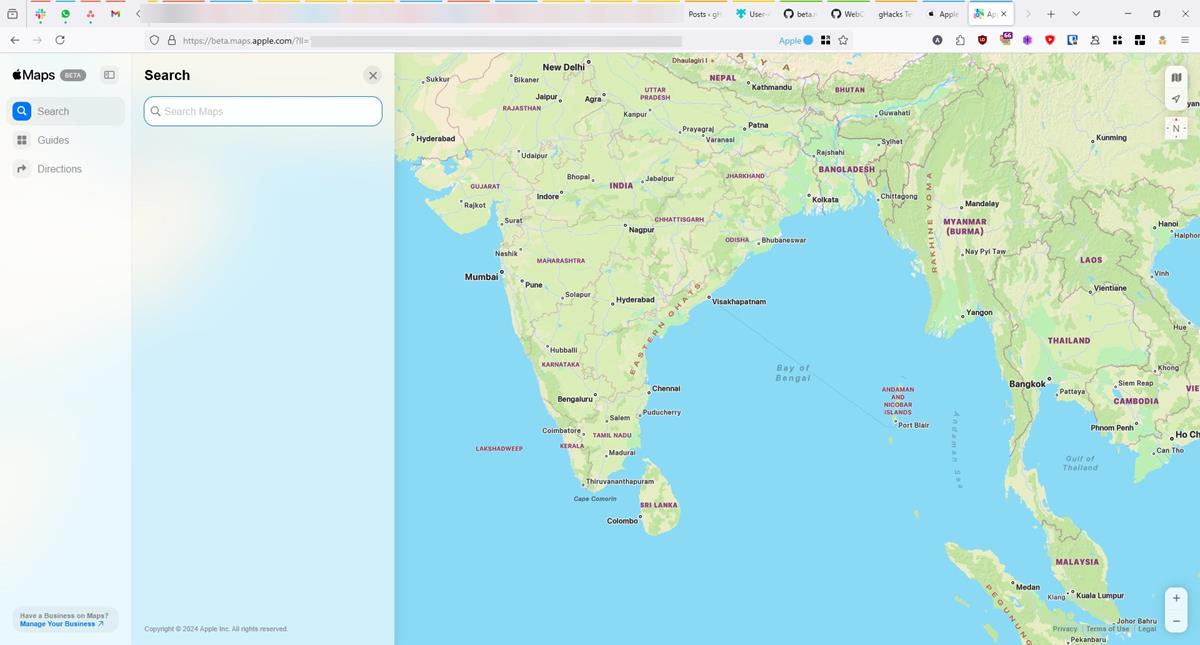
Task: Toggle the Maps sidebar panel
Action: click(x=110, y=75)
